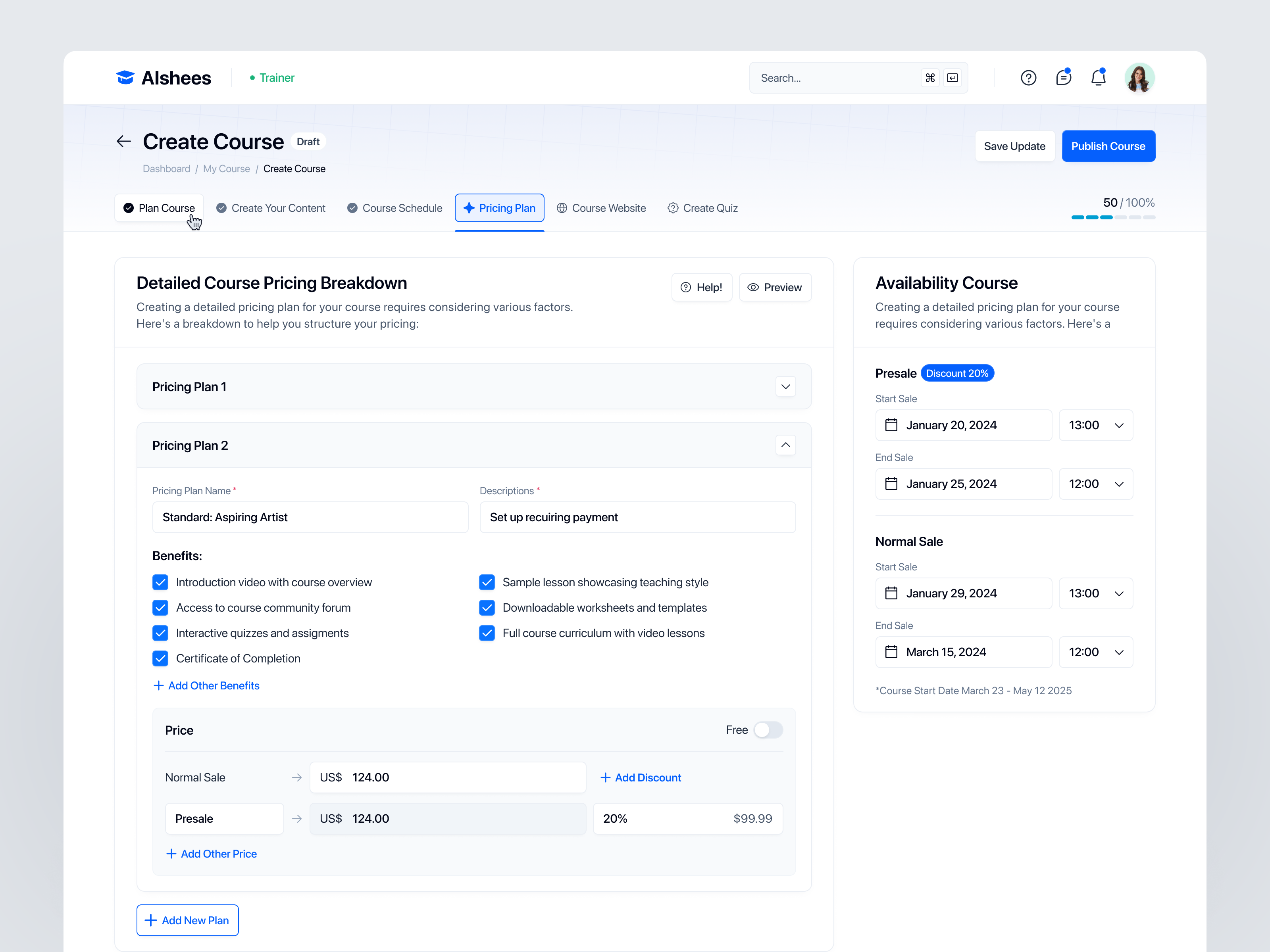
Task: Open the Start Sale calendar icon for Presale
Action: (892, 425)
